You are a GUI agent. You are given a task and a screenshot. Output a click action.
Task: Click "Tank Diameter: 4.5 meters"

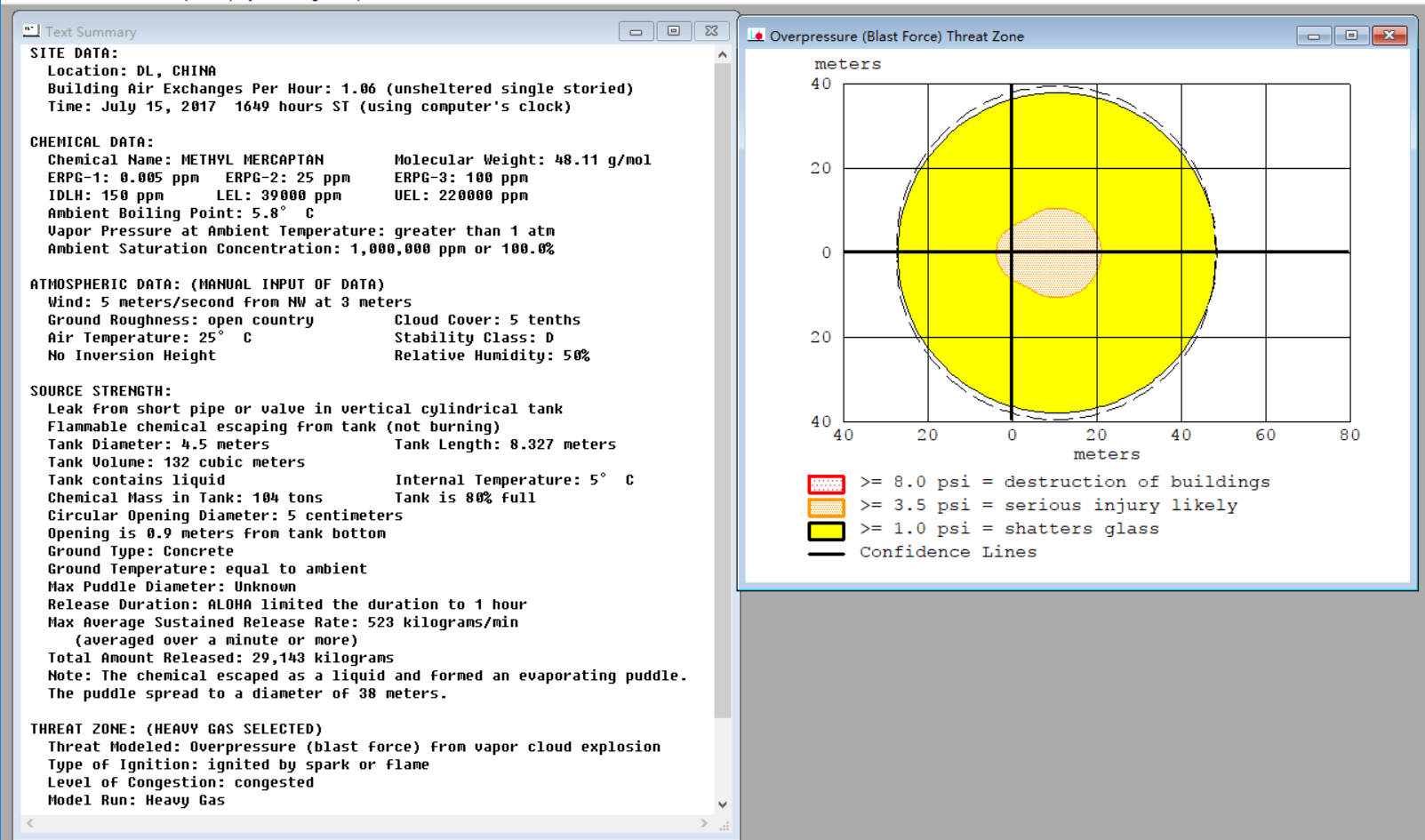[x=158, y=444]
